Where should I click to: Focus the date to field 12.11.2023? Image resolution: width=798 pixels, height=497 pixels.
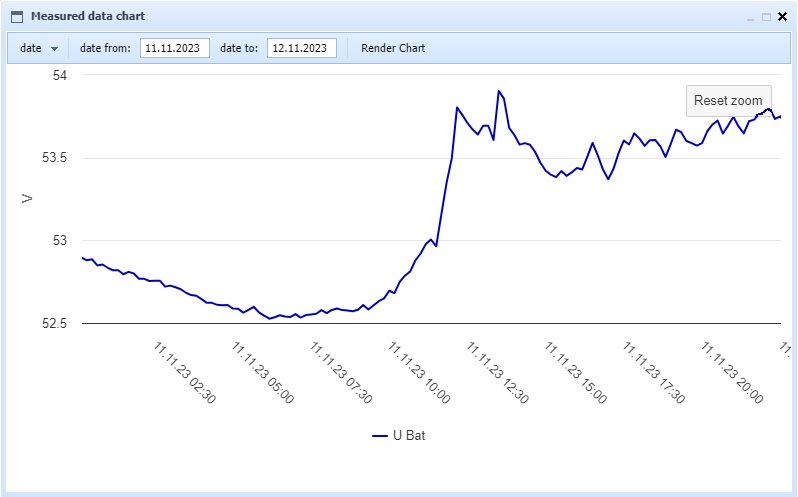pos(302,48)
